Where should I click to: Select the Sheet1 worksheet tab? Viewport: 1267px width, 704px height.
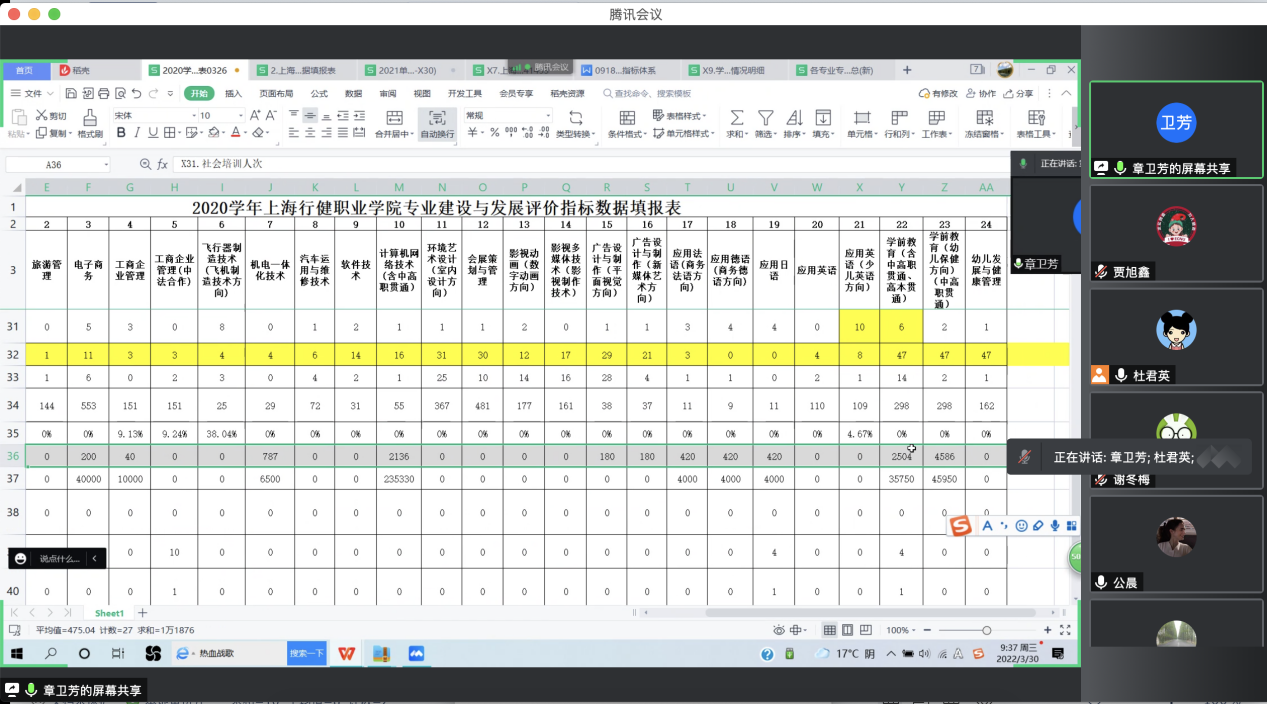(x=109, y=613)
